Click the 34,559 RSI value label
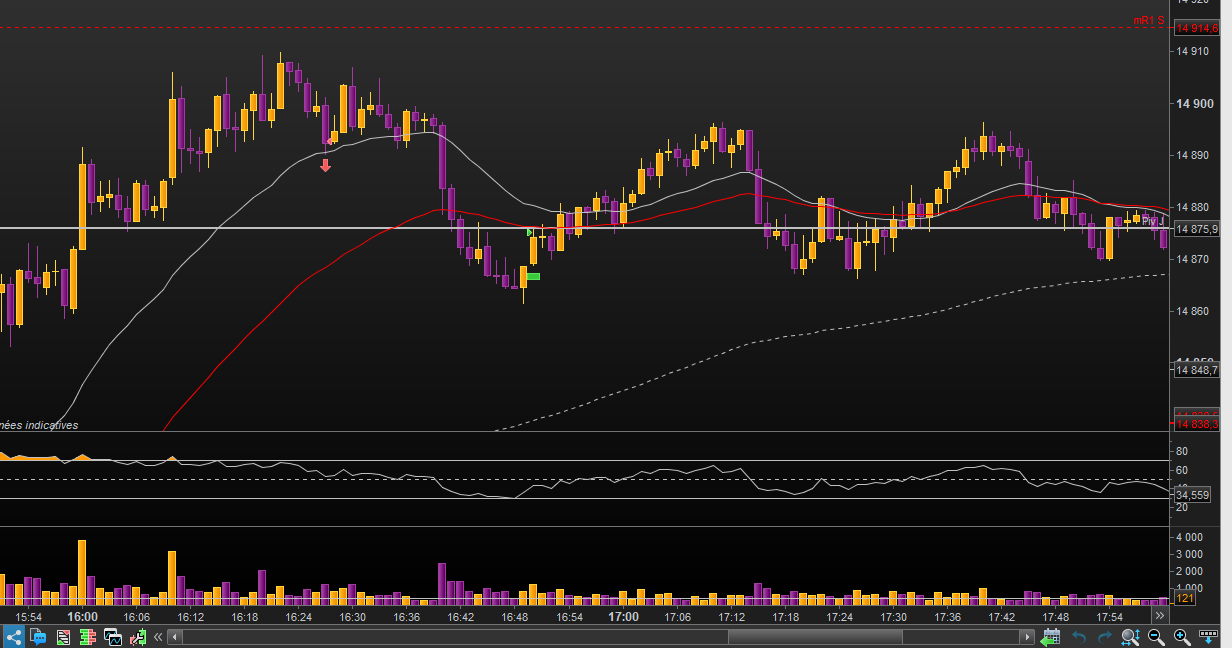Image resolution: width=1232 pixels, height=648 pixels. tap(1191, 494)
